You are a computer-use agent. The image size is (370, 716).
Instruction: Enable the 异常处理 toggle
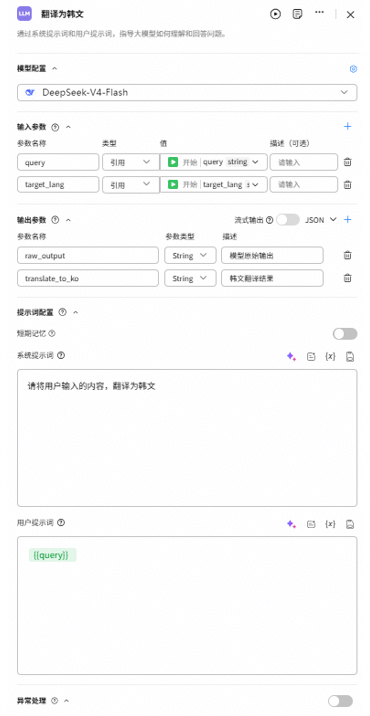[340, 701]
